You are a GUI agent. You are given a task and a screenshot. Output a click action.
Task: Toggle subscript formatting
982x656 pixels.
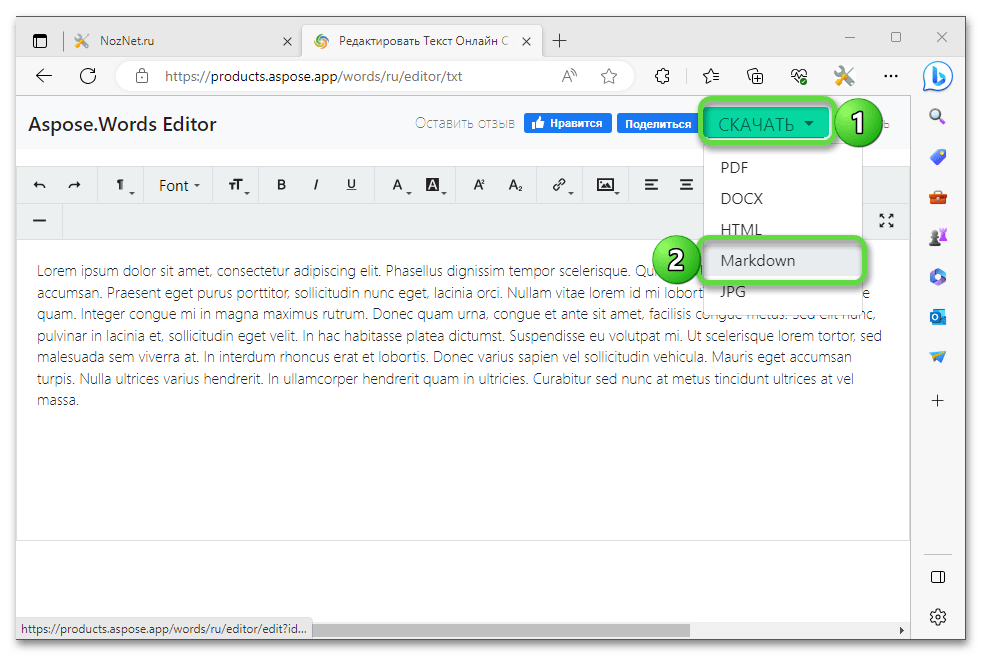point(515,185)
